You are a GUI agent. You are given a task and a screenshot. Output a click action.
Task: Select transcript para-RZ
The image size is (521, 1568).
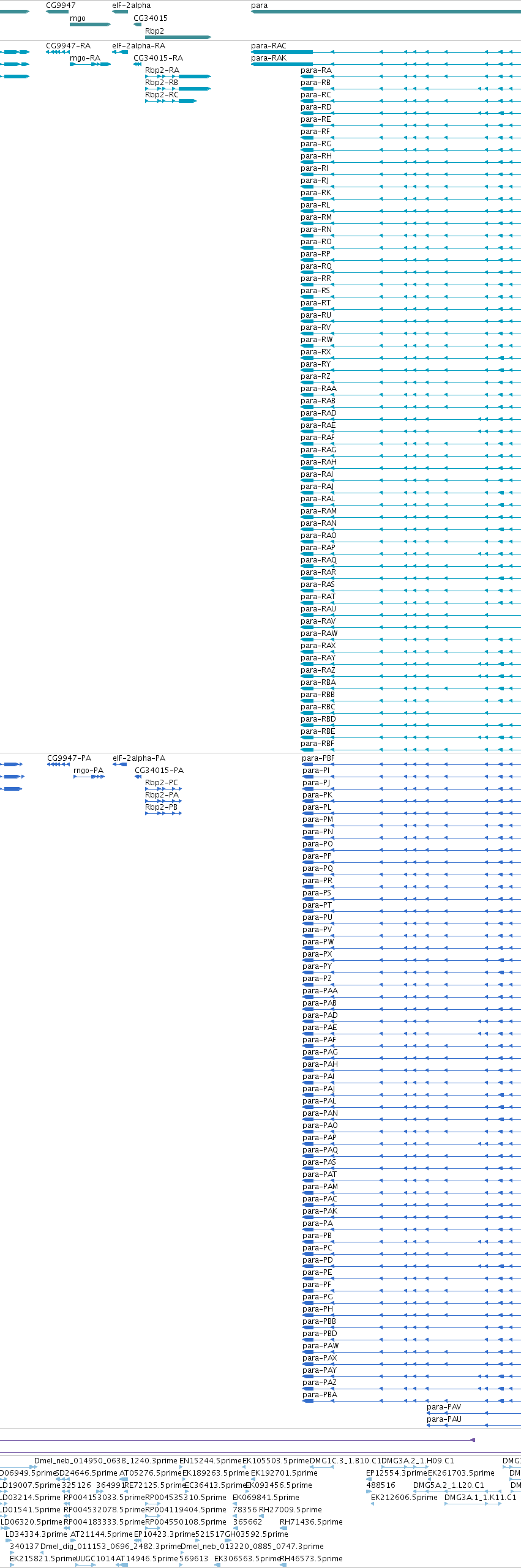315,376
